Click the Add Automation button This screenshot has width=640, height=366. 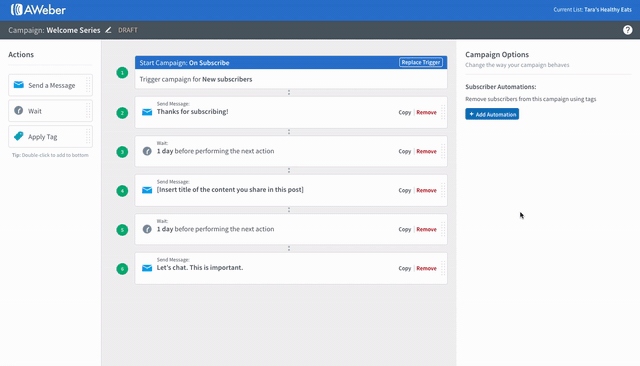click(x=492, y=114)
